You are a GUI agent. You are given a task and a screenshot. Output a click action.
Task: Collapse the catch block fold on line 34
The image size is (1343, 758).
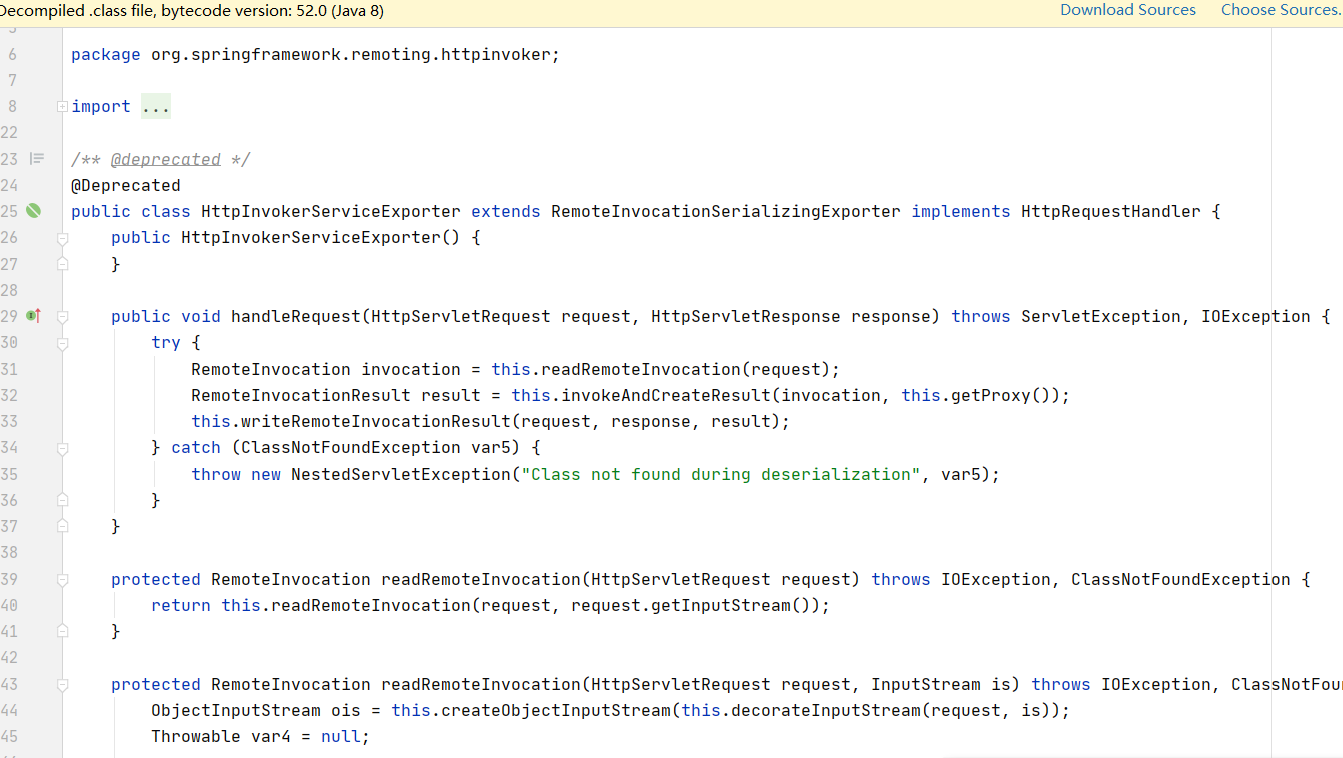[62, 448]
